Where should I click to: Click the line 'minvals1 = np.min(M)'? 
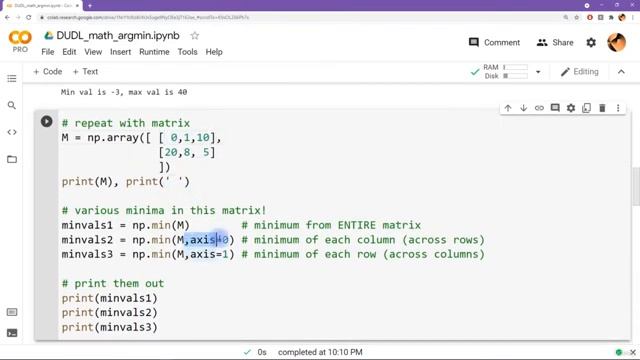tap(126, 225)
